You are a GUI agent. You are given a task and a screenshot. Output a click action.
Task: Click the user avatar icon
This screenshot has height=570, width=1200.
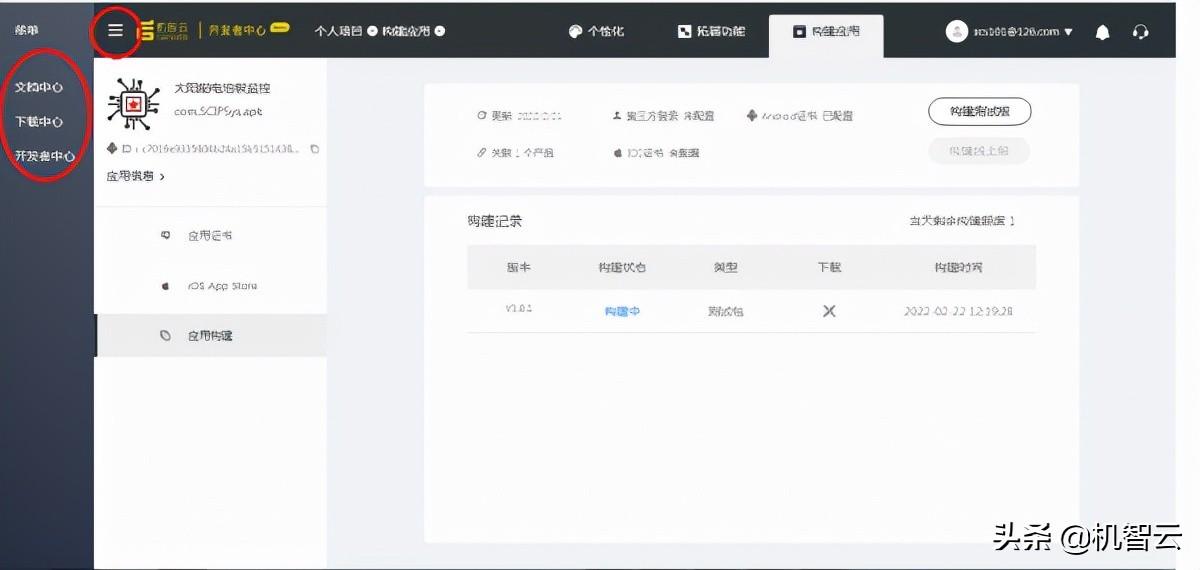957,31
